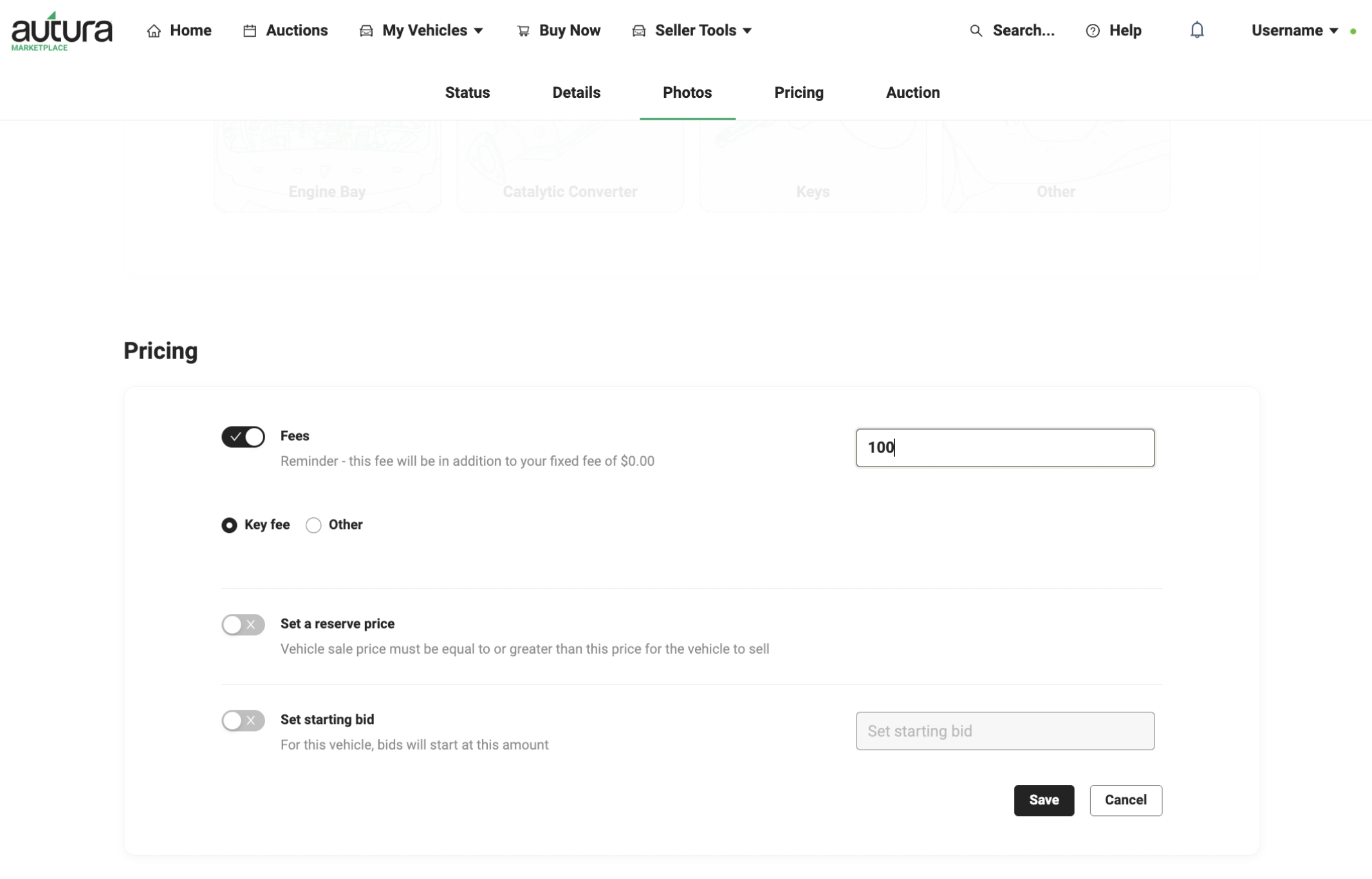
Task: Turn on the Set starting bid toggle
Action: pyautogui.click(x=243, y=721)
